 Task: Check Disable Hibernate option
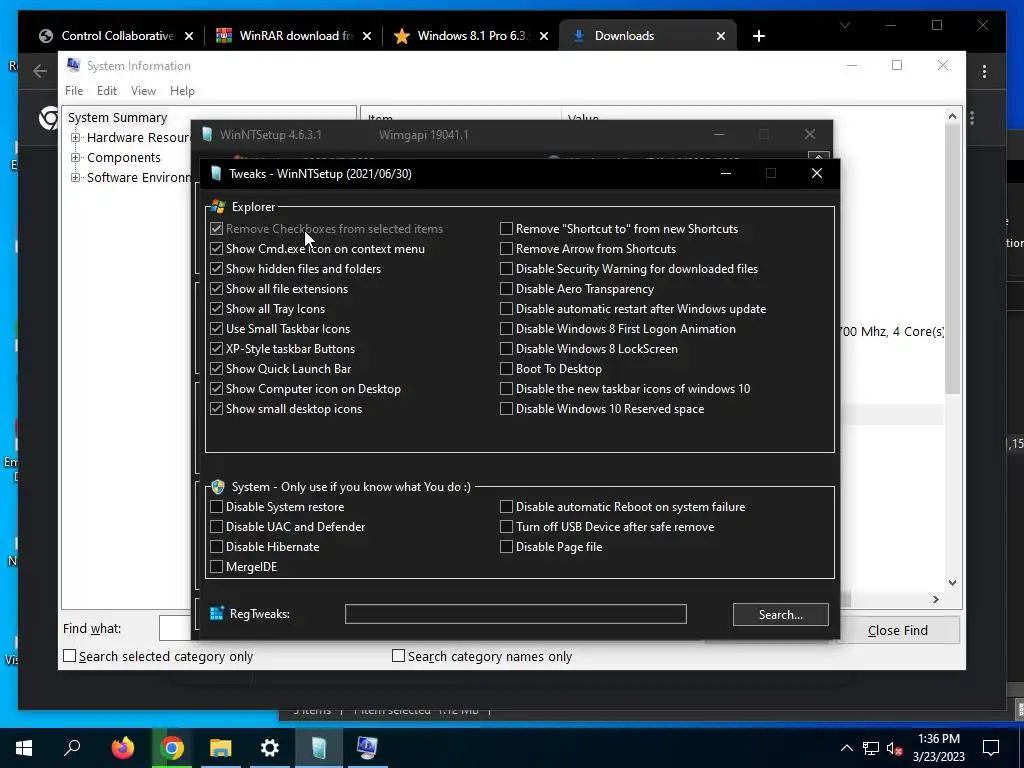(216, 547)
